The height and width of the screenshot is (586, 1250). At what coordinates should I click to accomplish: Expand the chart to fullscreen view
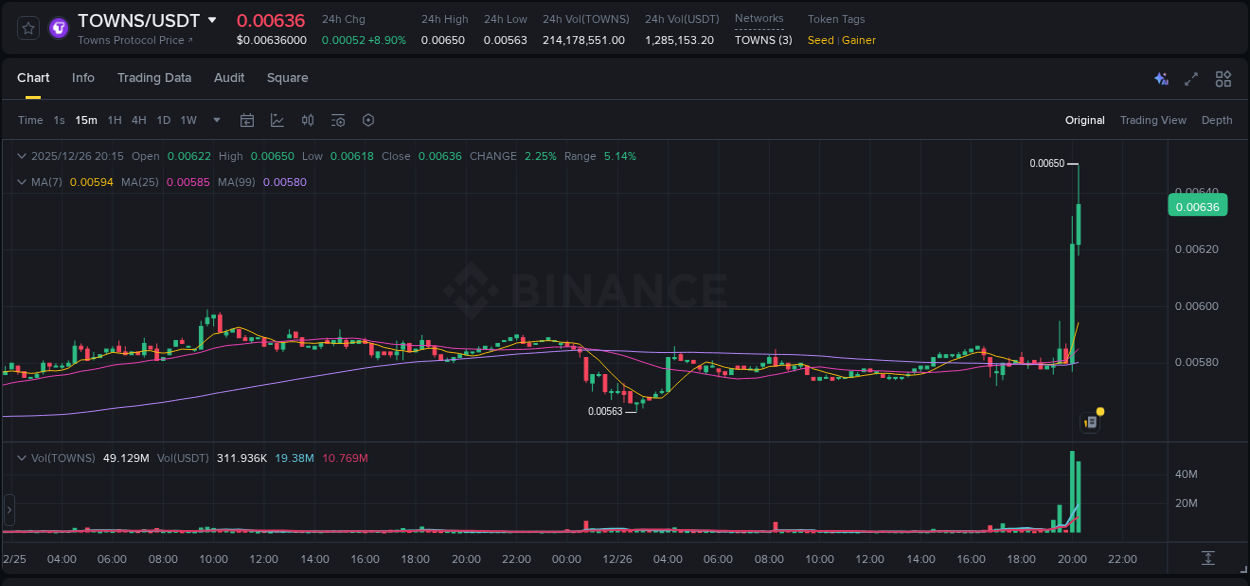coord(1191,78)
